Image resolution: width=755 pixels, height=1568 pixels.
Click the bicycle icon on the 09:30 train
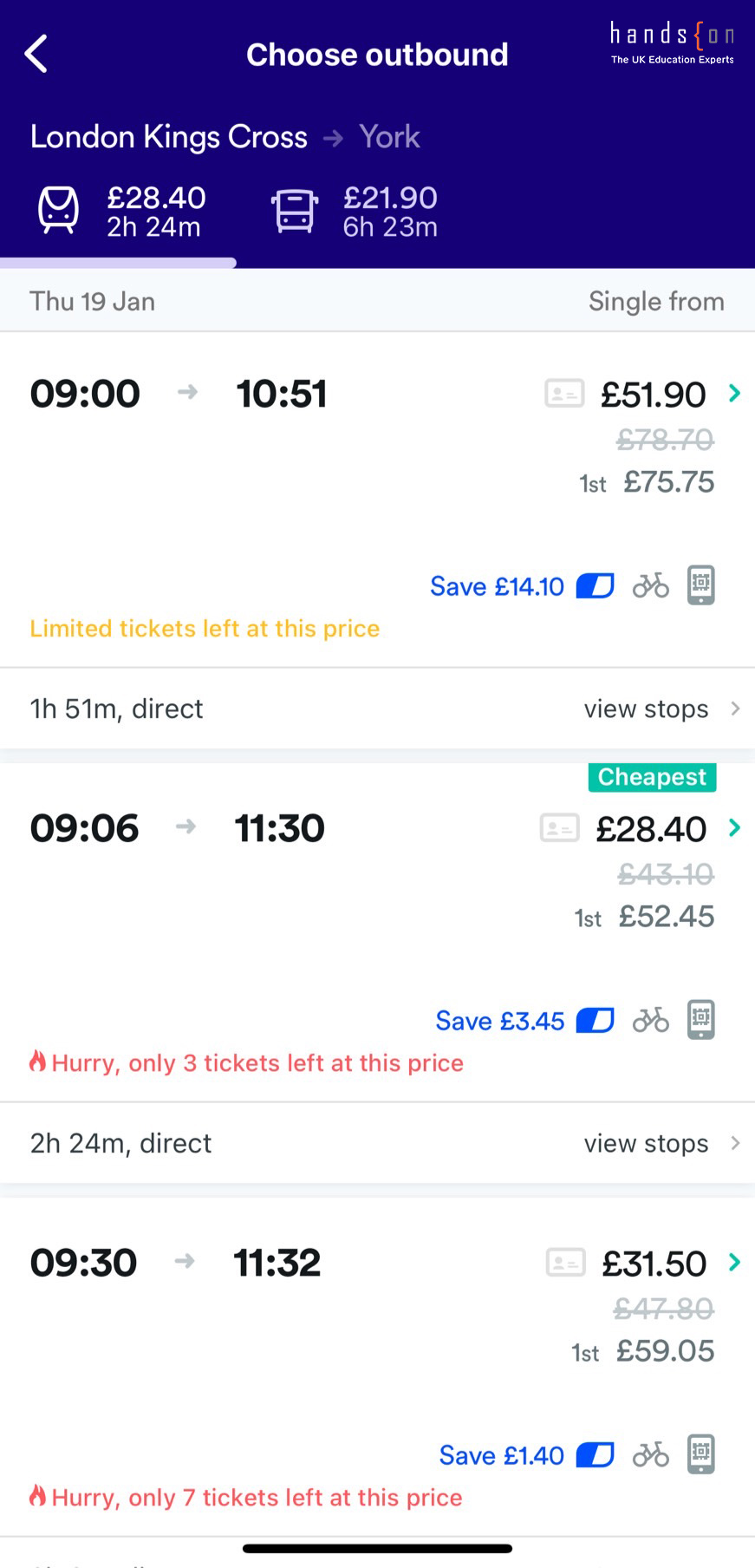pyautogui.click(x=650, y=1455)
